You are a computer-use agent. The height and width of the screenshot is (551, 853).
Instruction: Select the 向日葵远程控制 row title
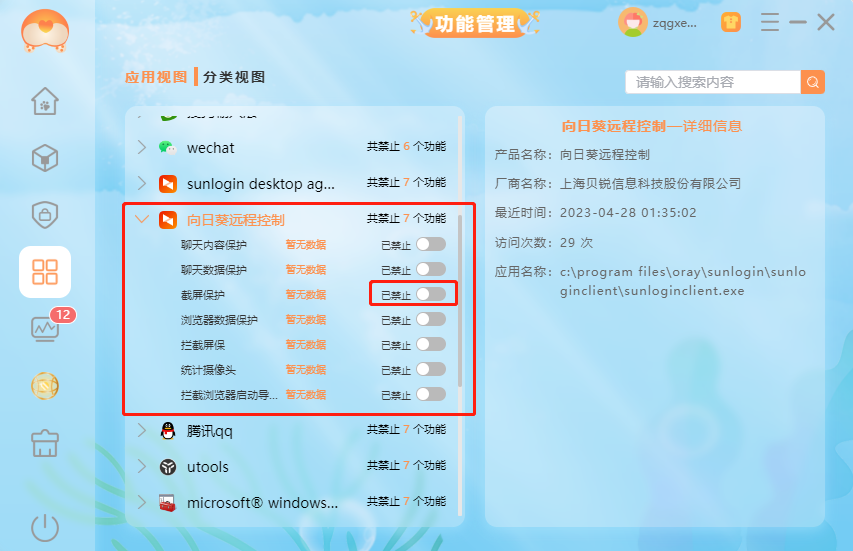[236, 220]
